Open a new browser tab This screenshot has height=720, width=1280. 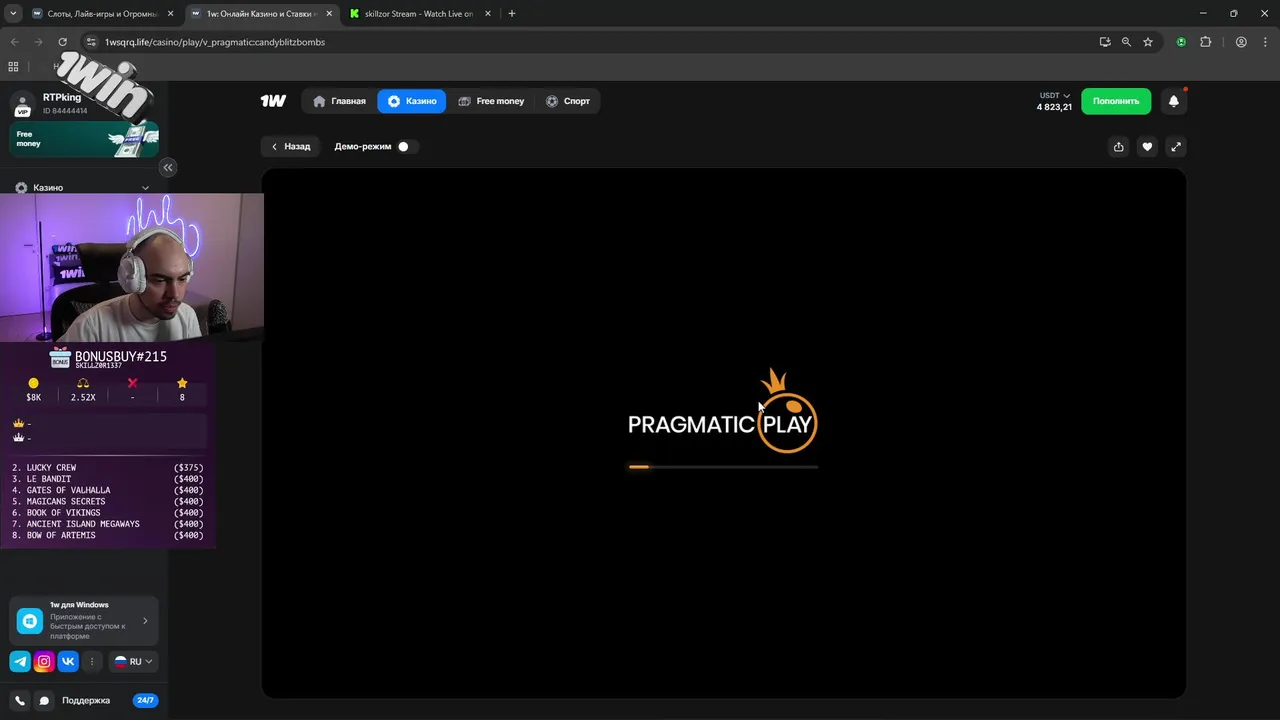512,13
